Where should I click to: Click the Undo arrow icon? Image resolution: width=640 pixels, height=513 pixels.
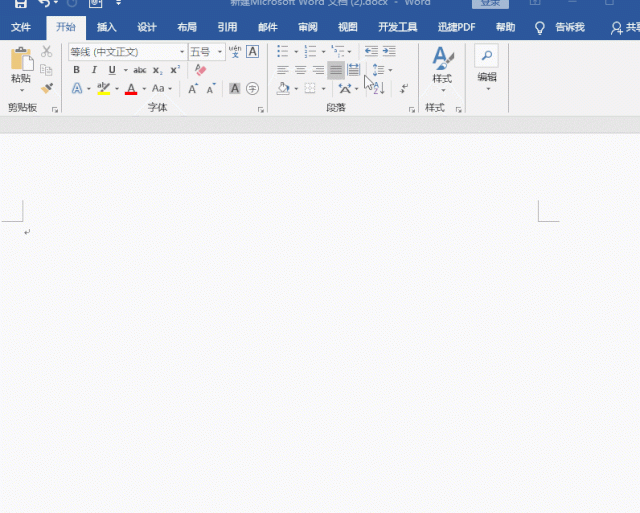coord(44,3)
